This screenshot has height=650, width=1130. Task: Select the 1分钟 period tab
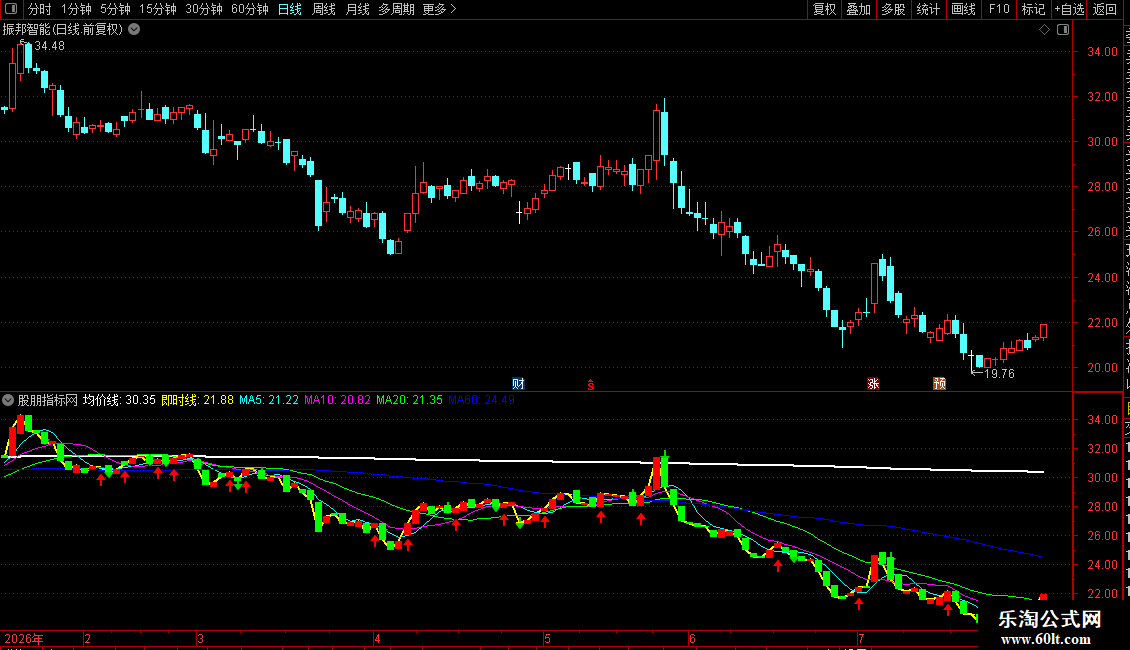point(76,9)
